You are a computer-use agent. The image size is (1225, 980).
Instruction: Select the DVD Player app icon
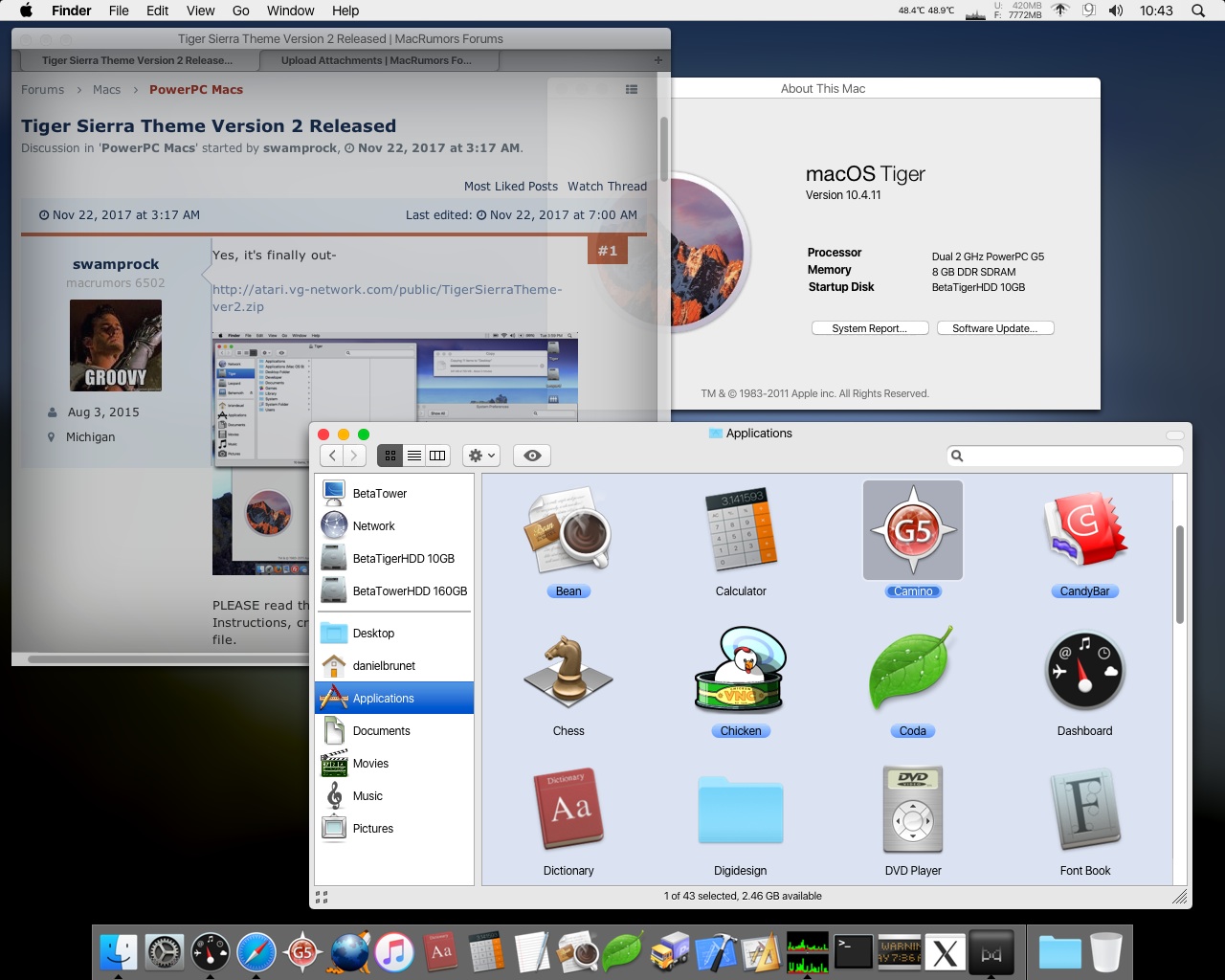(913, 810)
